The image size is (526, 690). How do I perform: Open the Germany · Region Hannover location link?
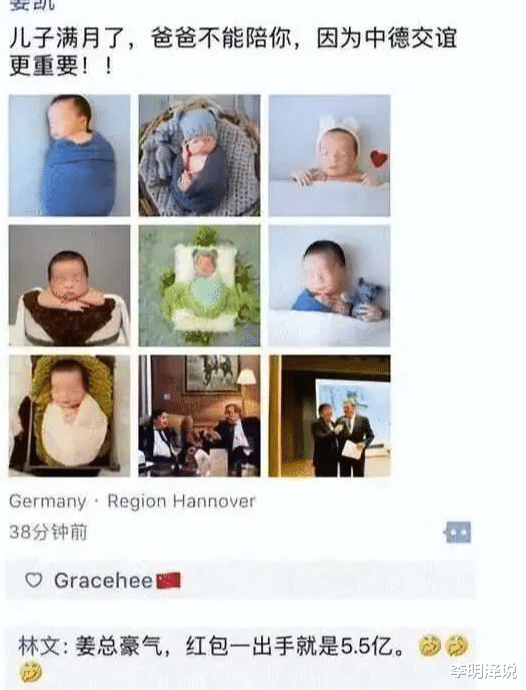pos(132,501)
